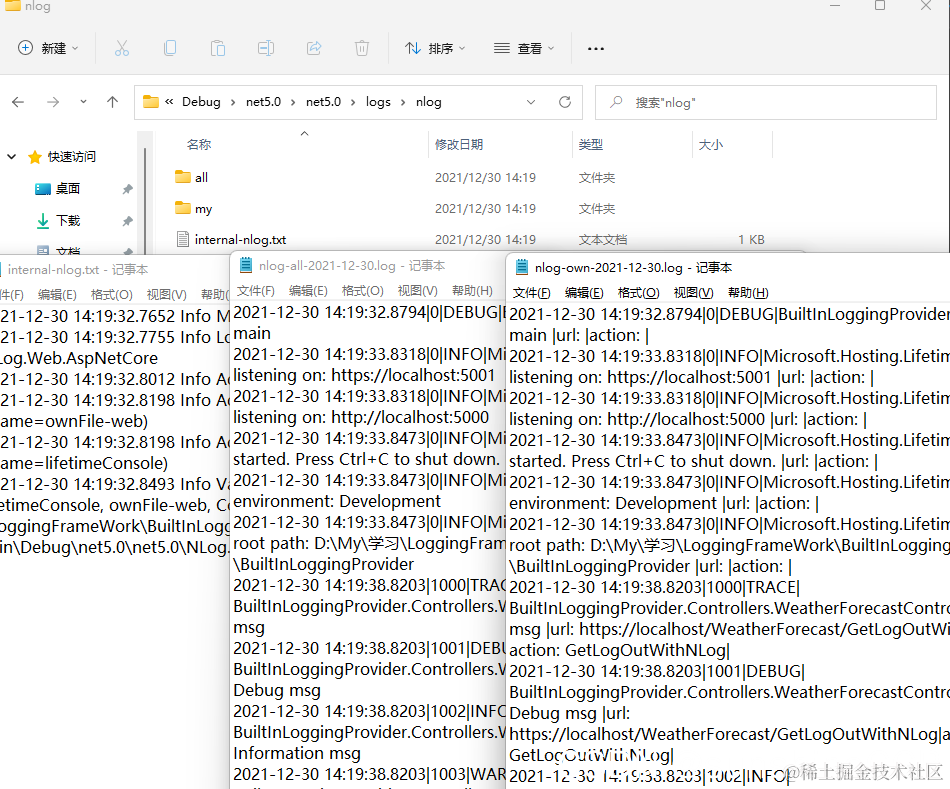Click the nlog folder icon in Explorer title bar
Image resolution: width=950 pixels, height=789 pixels.
tap(12, 5)
